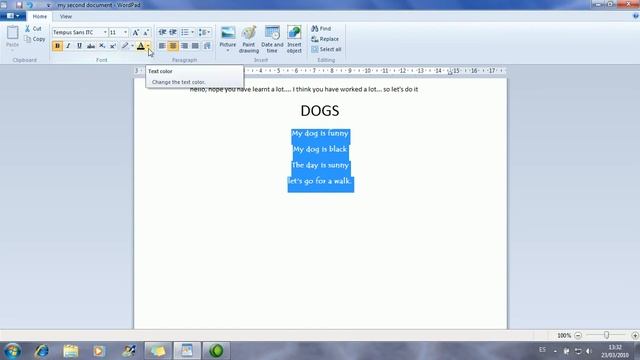Toggle Bold formatting
640x360 pixels.
[57, 46]
